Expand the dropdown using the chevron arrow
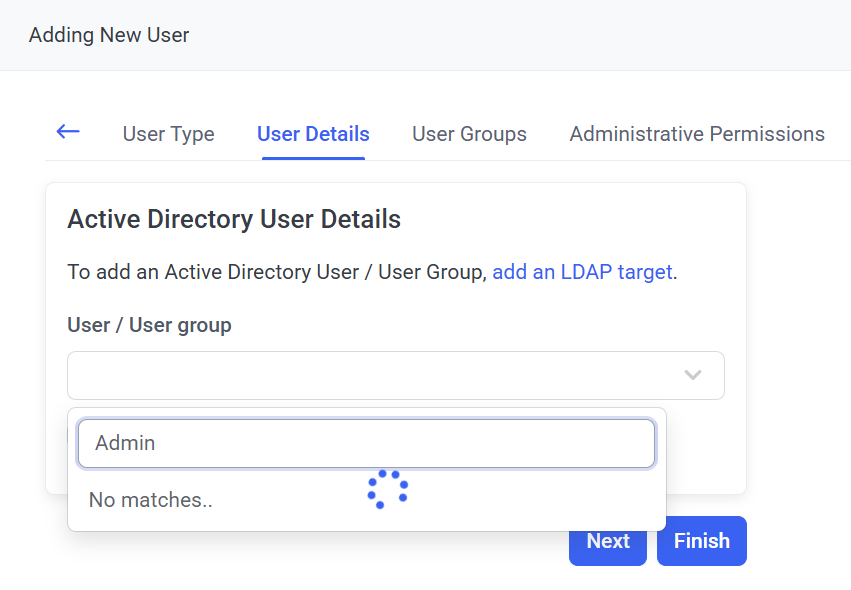The image size is (851, 590). 692,375
